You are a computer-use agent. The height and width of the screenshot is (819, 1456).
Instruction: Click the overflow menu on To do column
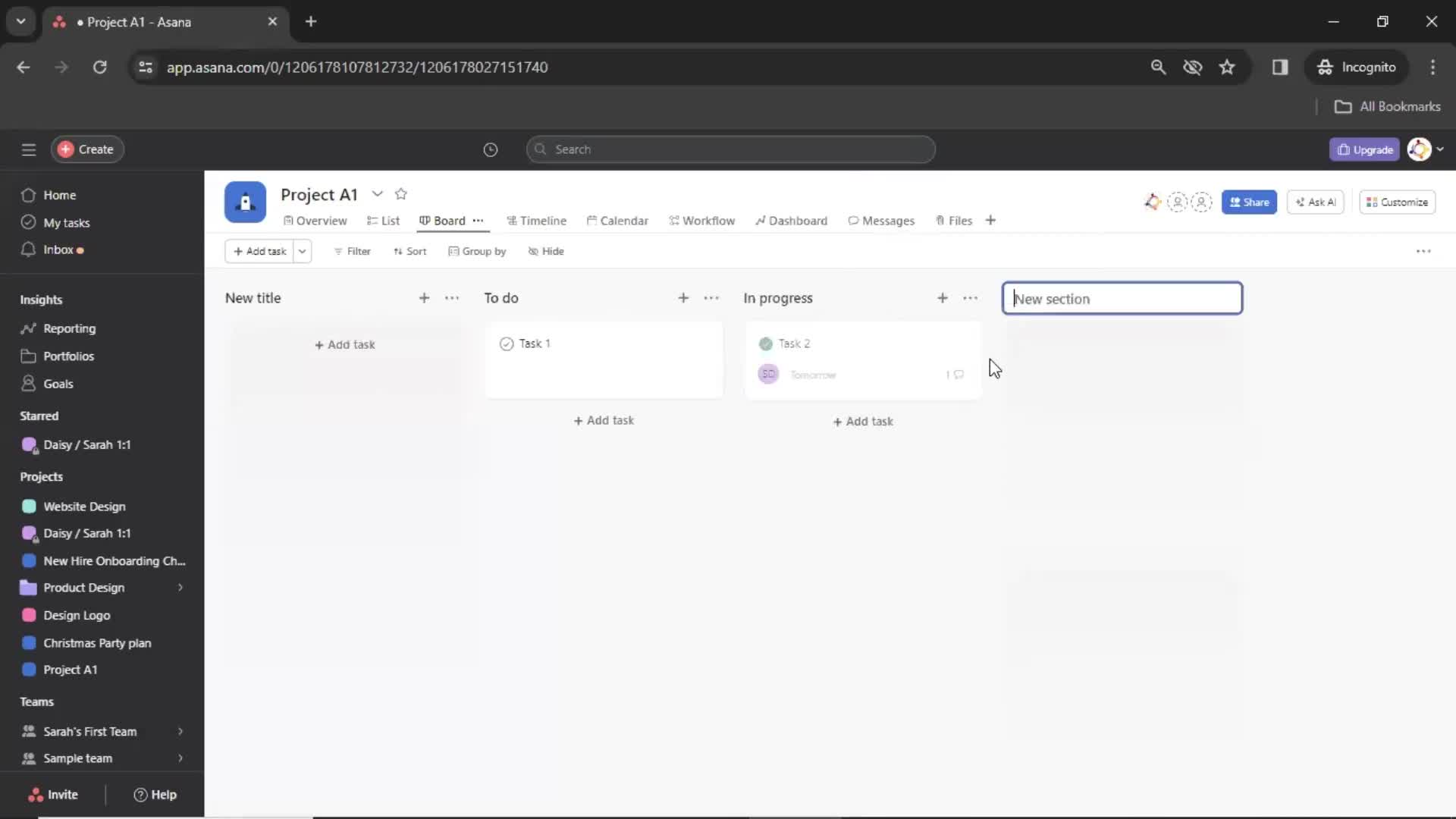coord(711,298)
